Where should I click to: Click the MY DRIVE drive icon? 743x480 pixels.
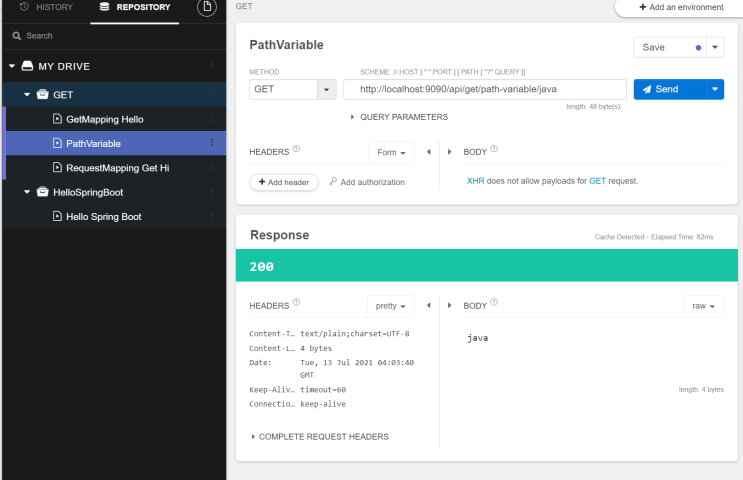click(27, 66)
